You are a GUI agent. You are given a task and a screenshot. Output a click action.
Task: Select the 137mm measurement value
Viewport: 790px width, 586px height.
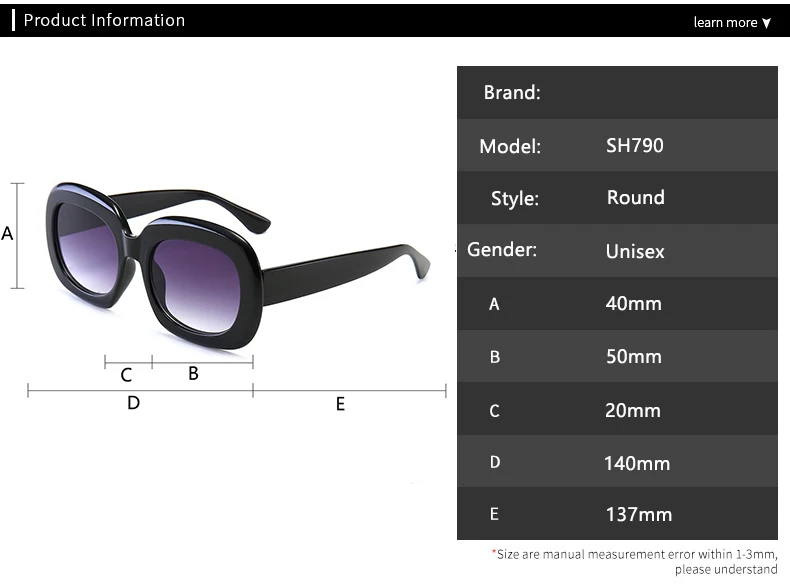click(639, 514)
